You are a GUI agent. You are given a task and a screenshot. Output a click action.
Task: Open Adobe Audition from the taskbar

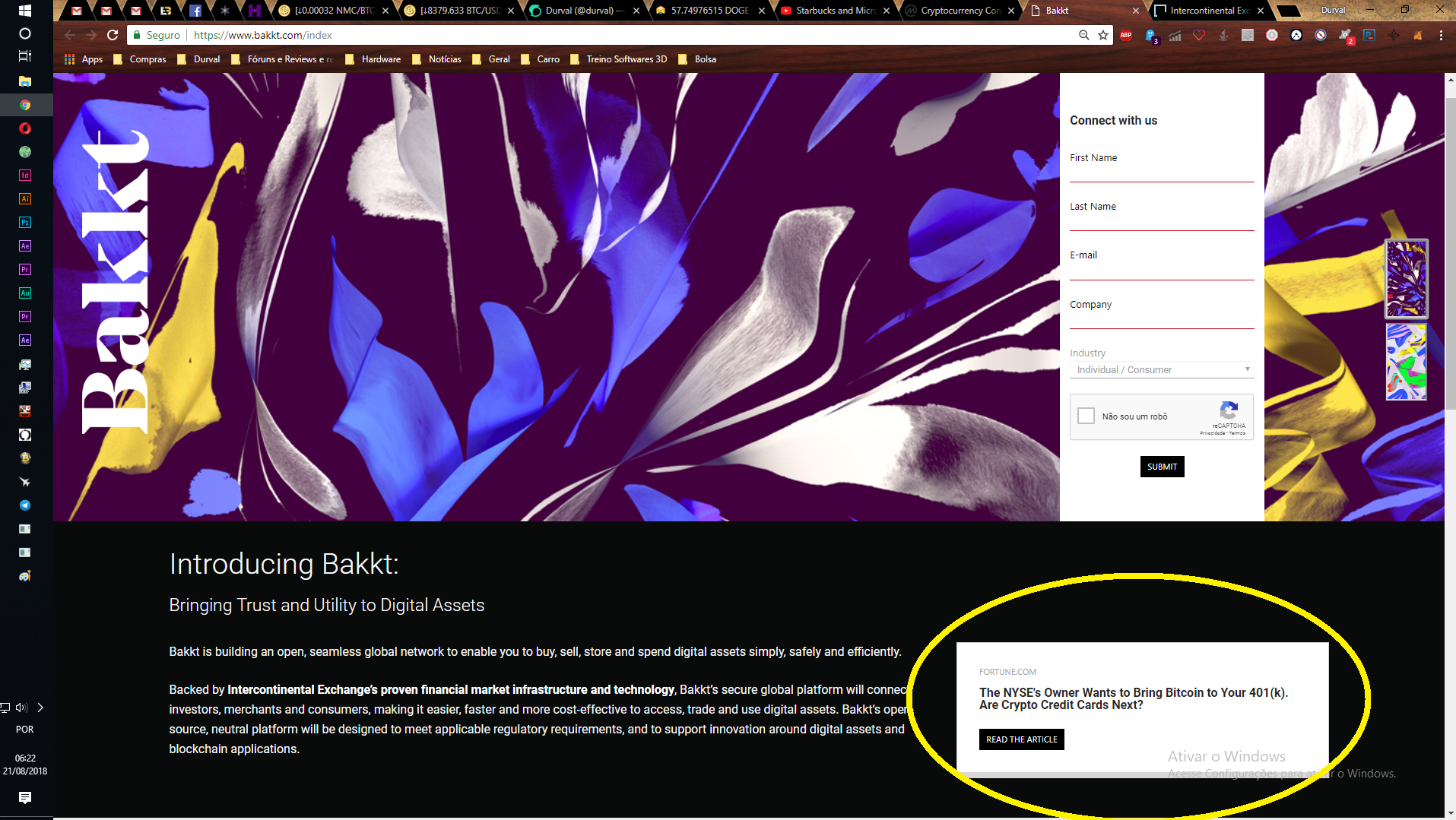(25, 293)
